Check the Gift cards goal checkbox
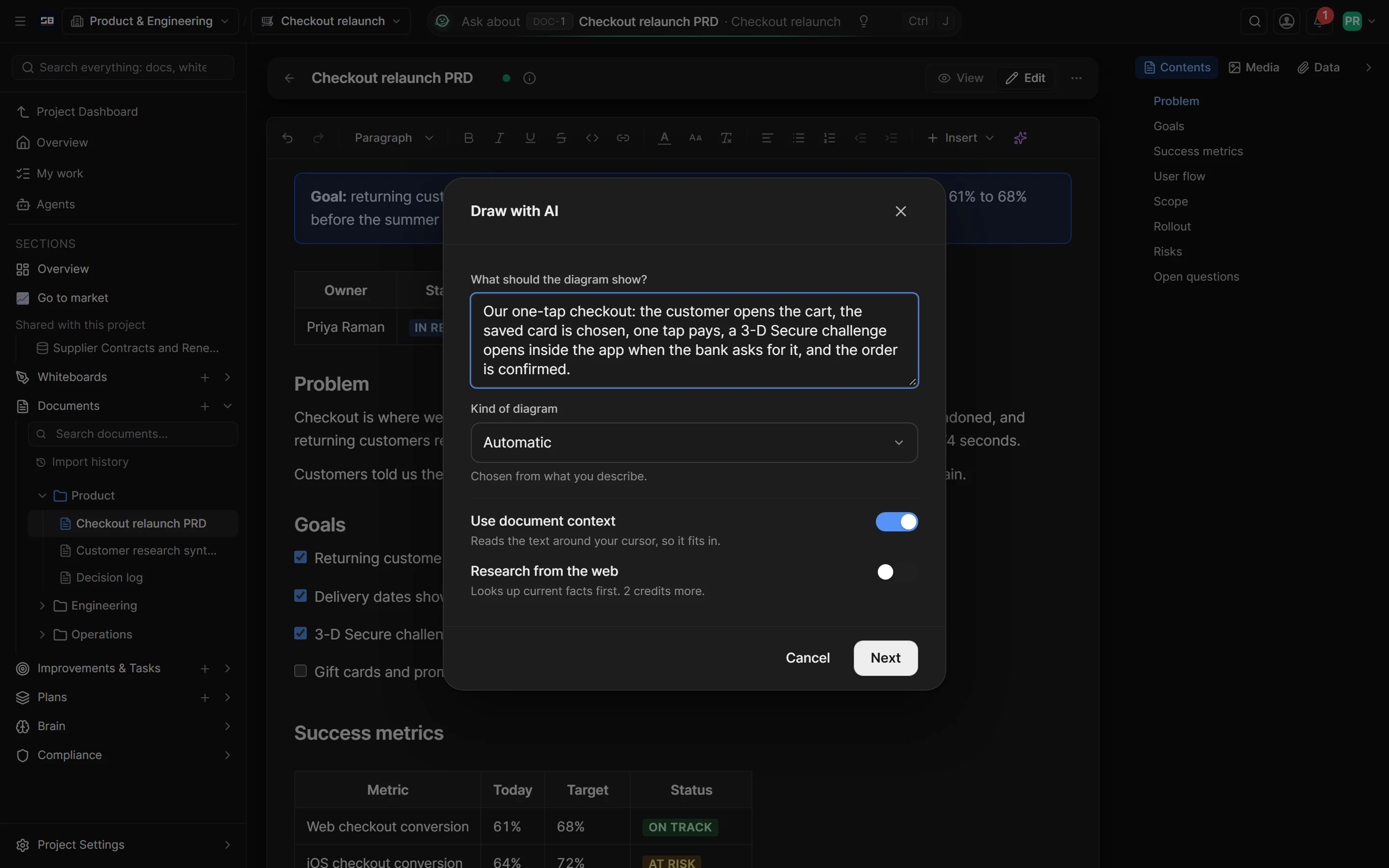The width and height of the screenshot is (1389, 868). pyautogui.click(x=300, y=670)
